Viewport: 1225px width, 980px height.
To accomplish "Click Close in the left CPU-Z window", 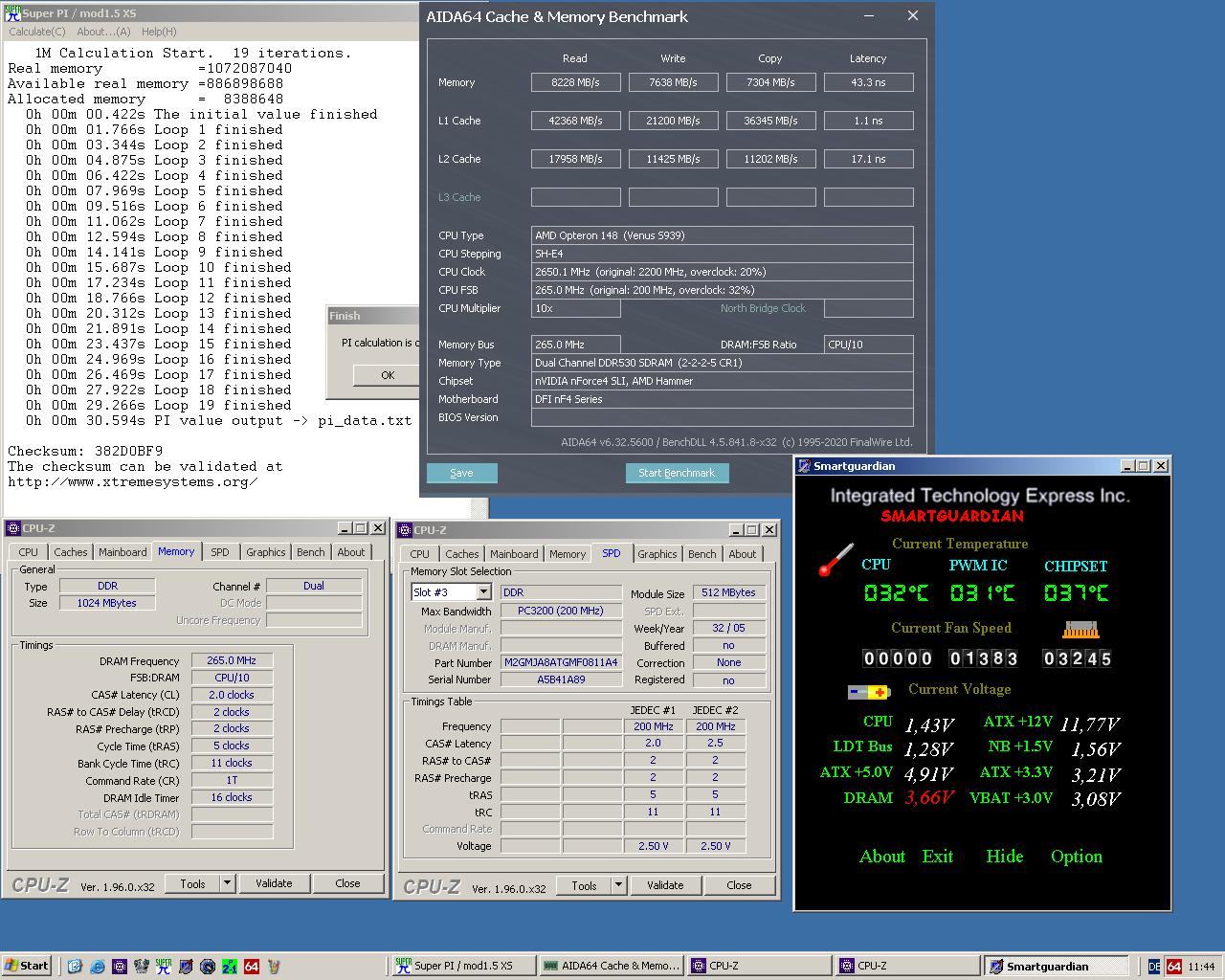I will [x=347, y=883].
